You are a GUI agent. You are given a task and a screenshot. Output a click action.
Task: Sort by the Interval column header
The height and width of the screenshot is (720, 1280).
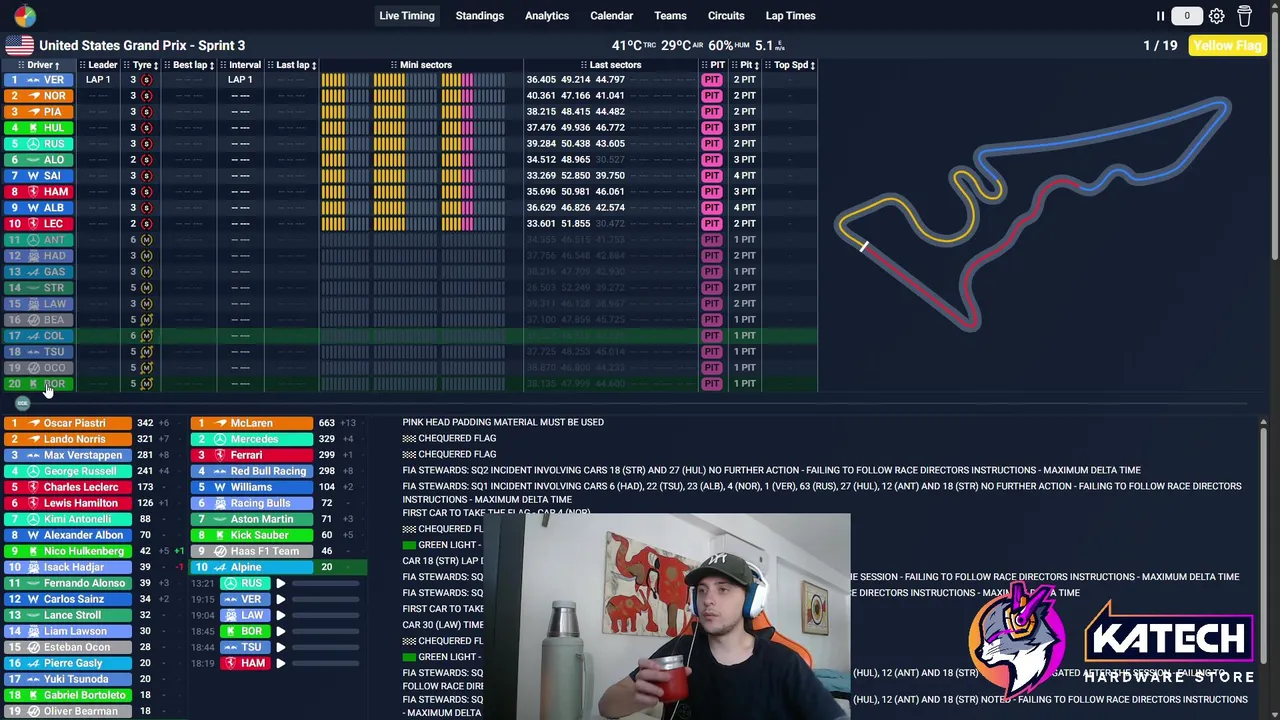(x=240, y=65)
